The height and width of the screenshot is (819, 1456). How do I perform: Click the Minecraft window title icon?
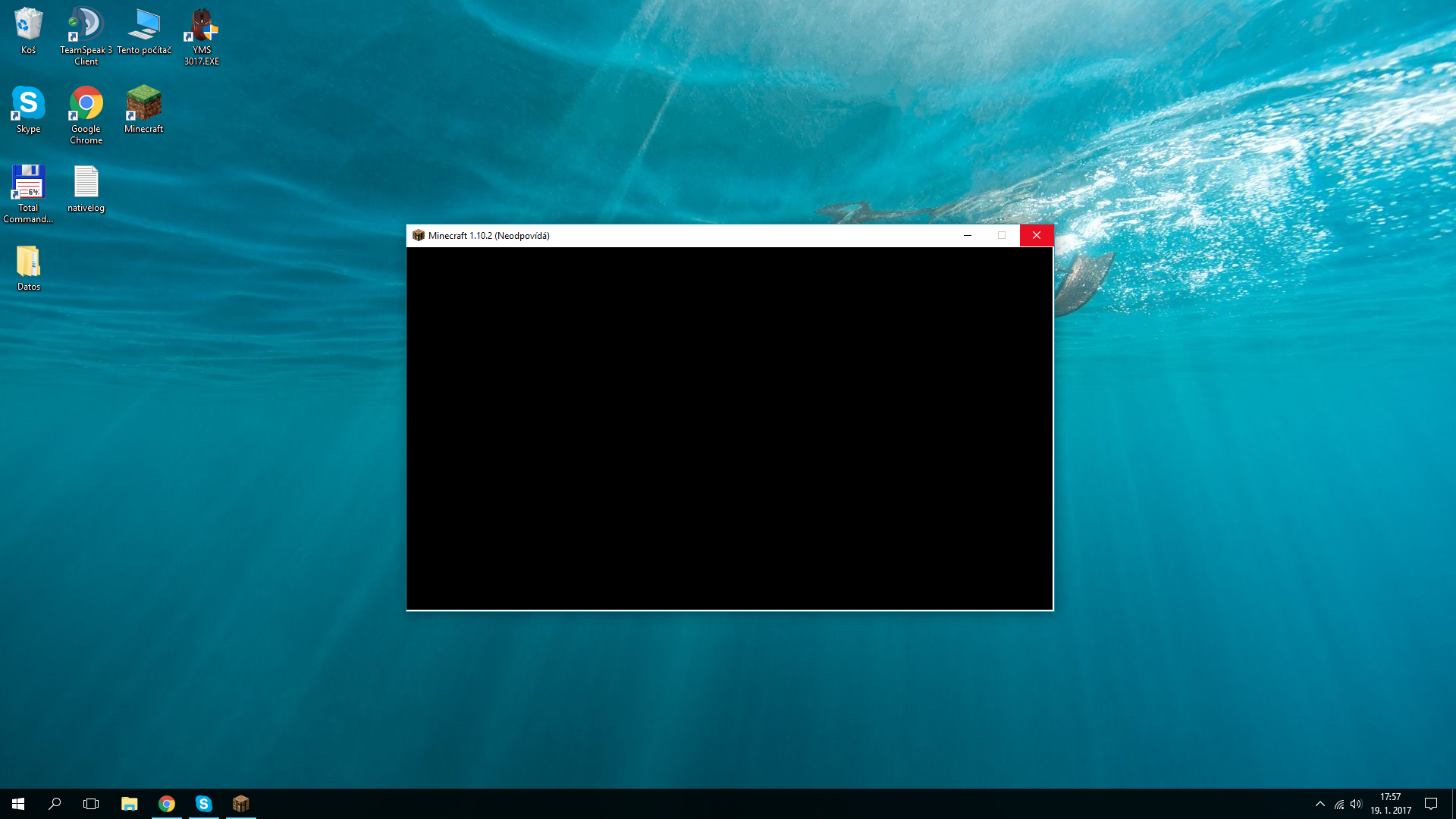[x=418, y=236]
